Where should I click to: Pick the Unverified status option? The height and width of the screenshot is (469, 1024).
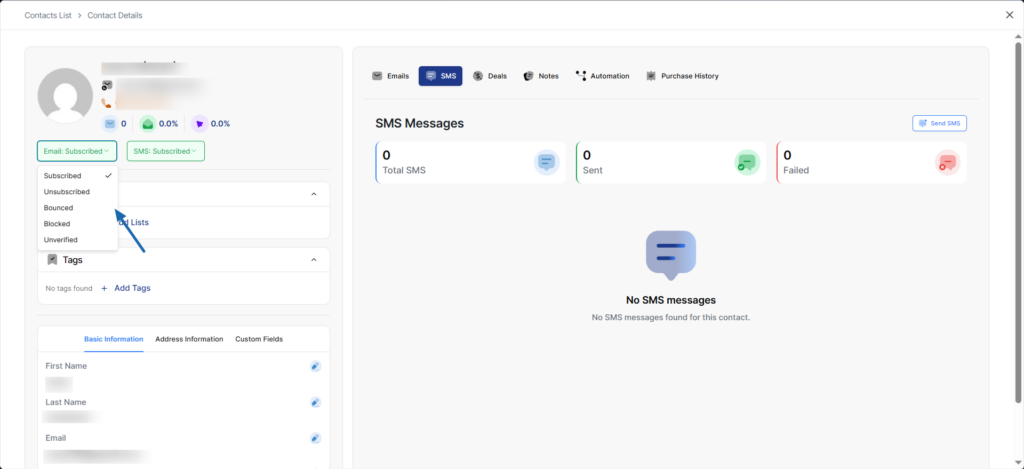(x=61, y=240)
